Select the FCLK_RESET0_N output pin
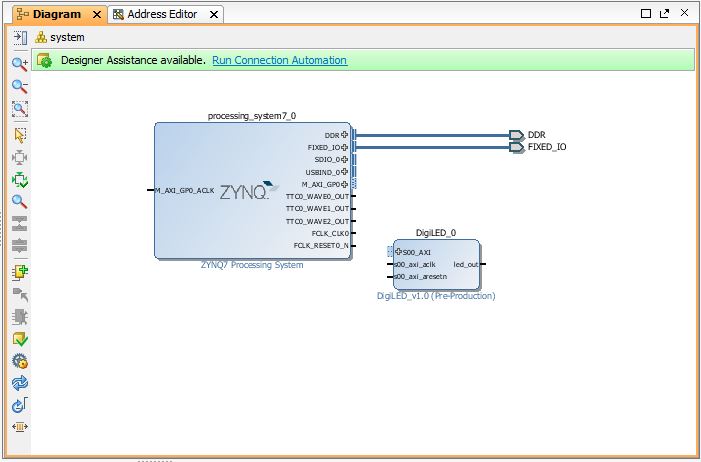 click(x=324, y=246)
